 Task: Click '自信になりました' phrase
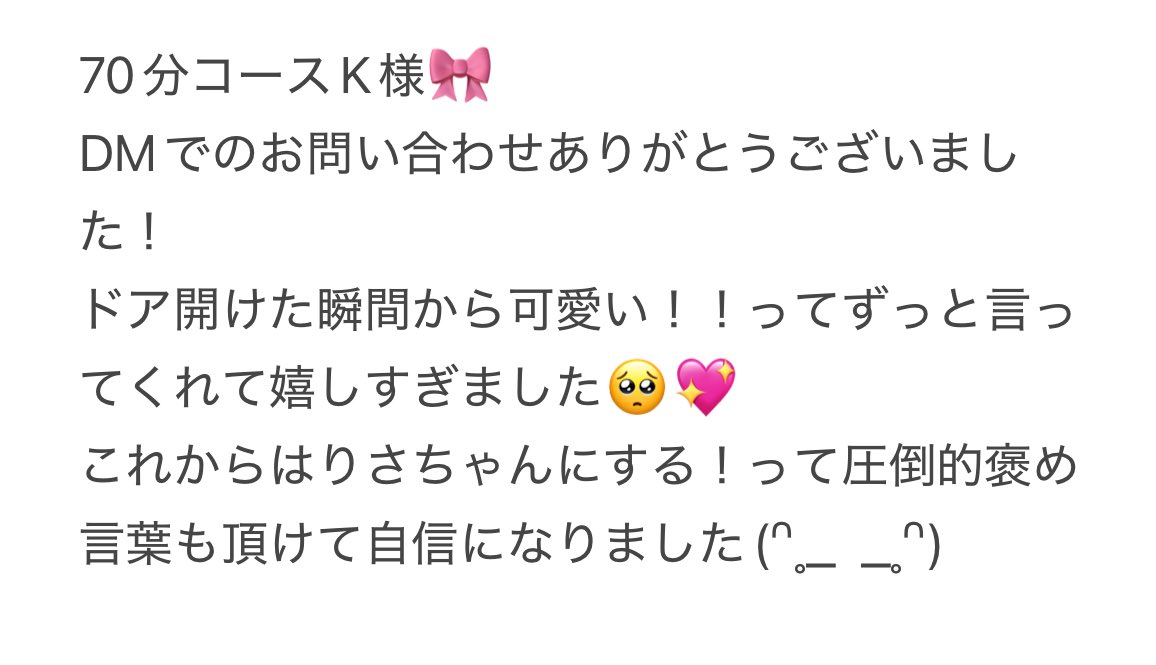pos(554,546)
